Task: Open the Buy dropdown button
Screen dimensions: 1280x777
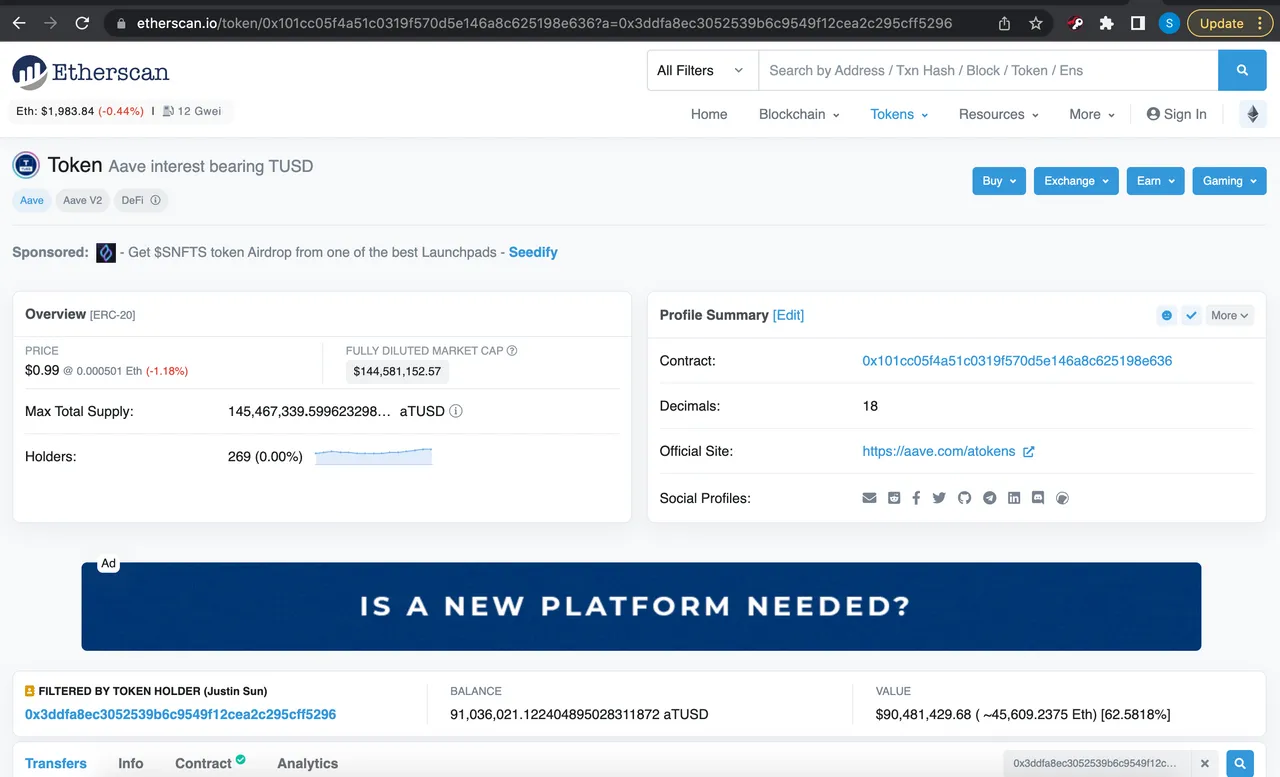Action: 999,181
